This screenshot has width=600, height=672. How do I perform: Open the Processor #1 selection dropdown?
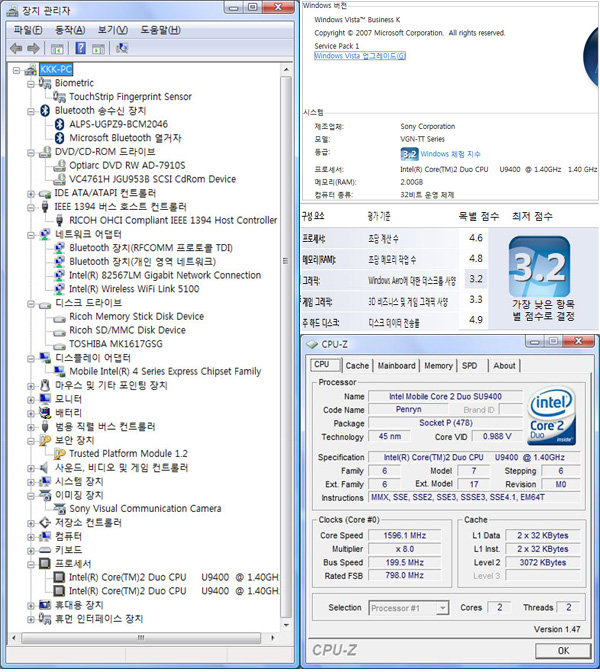408,608
